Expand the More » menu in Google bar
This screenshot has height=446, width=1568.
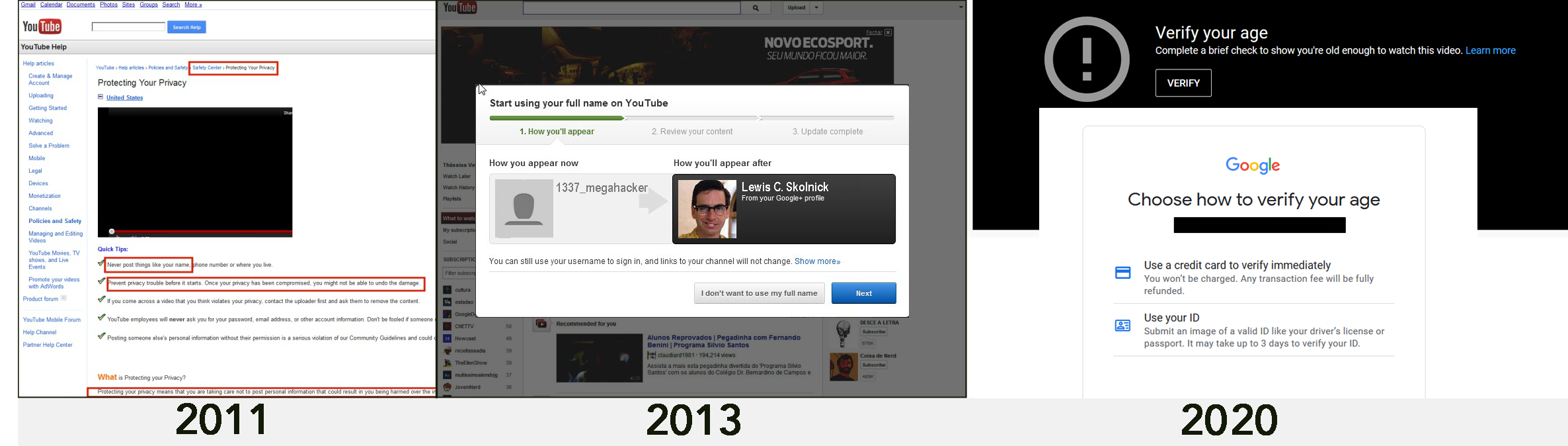tap(193, 5)
